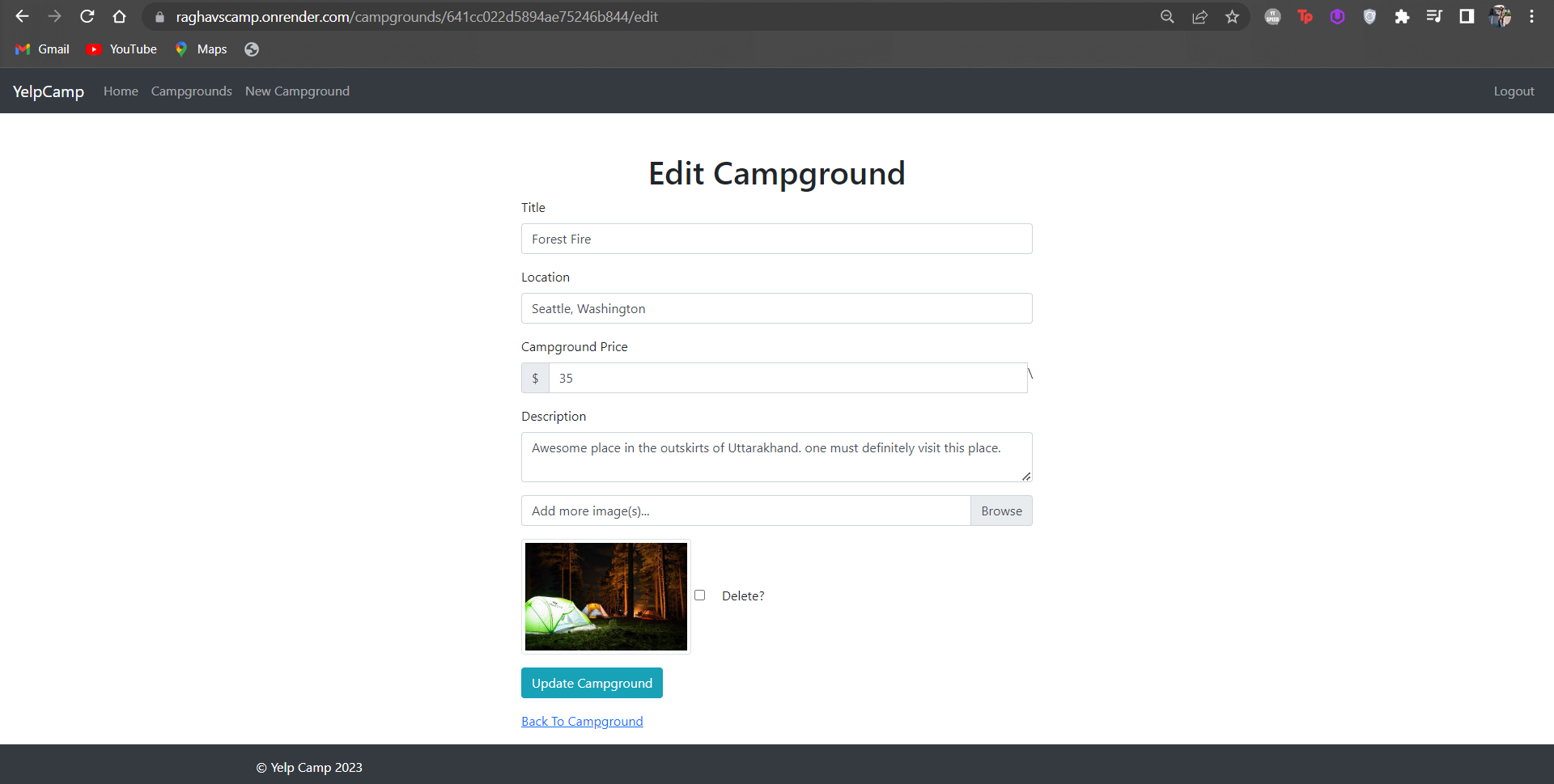Viewport: 1554px width, 784px height.
Task: Follow the Back To Campground link
Action: tap(582, 721)
